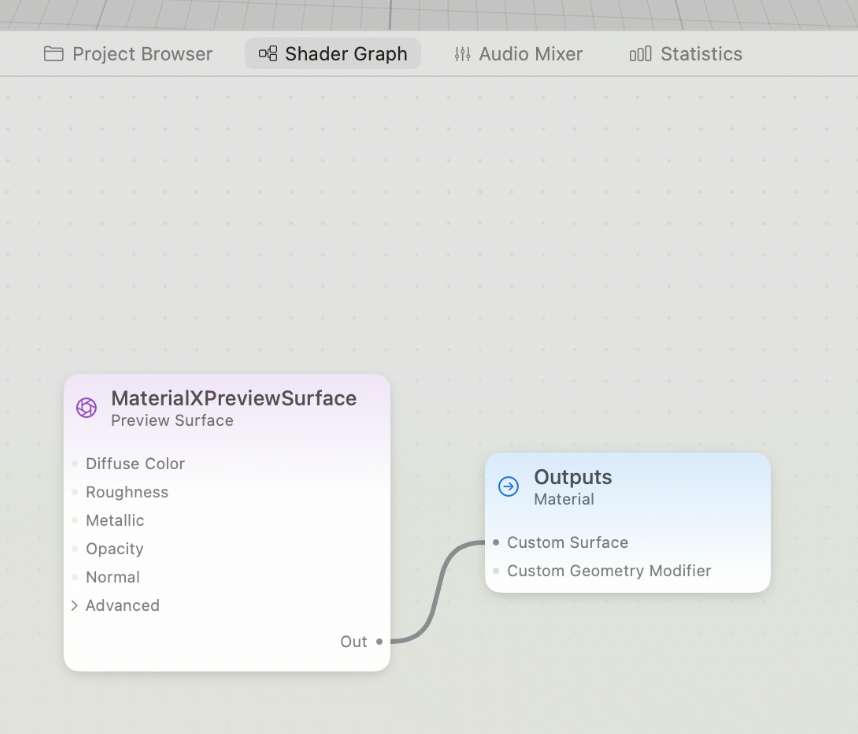Select the Outputs node title
This screenshot has height=734, width=858.
pyautogui.click(x=573, y=477)
